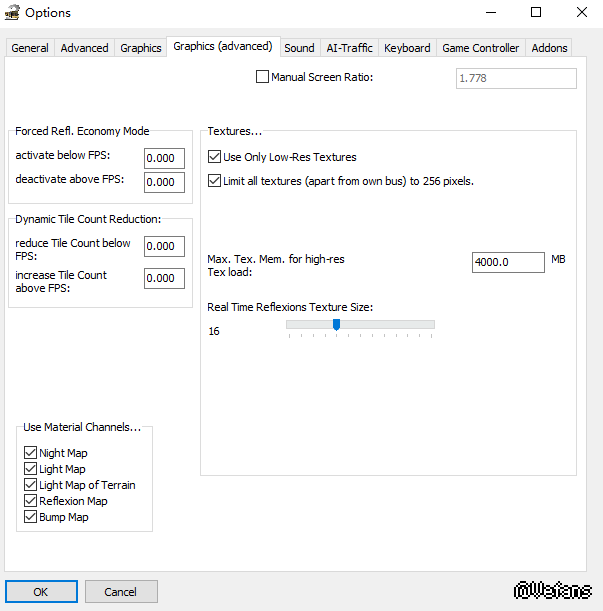
Task: Toggle the Light Map checkbox
Action: tap(30, 469)
